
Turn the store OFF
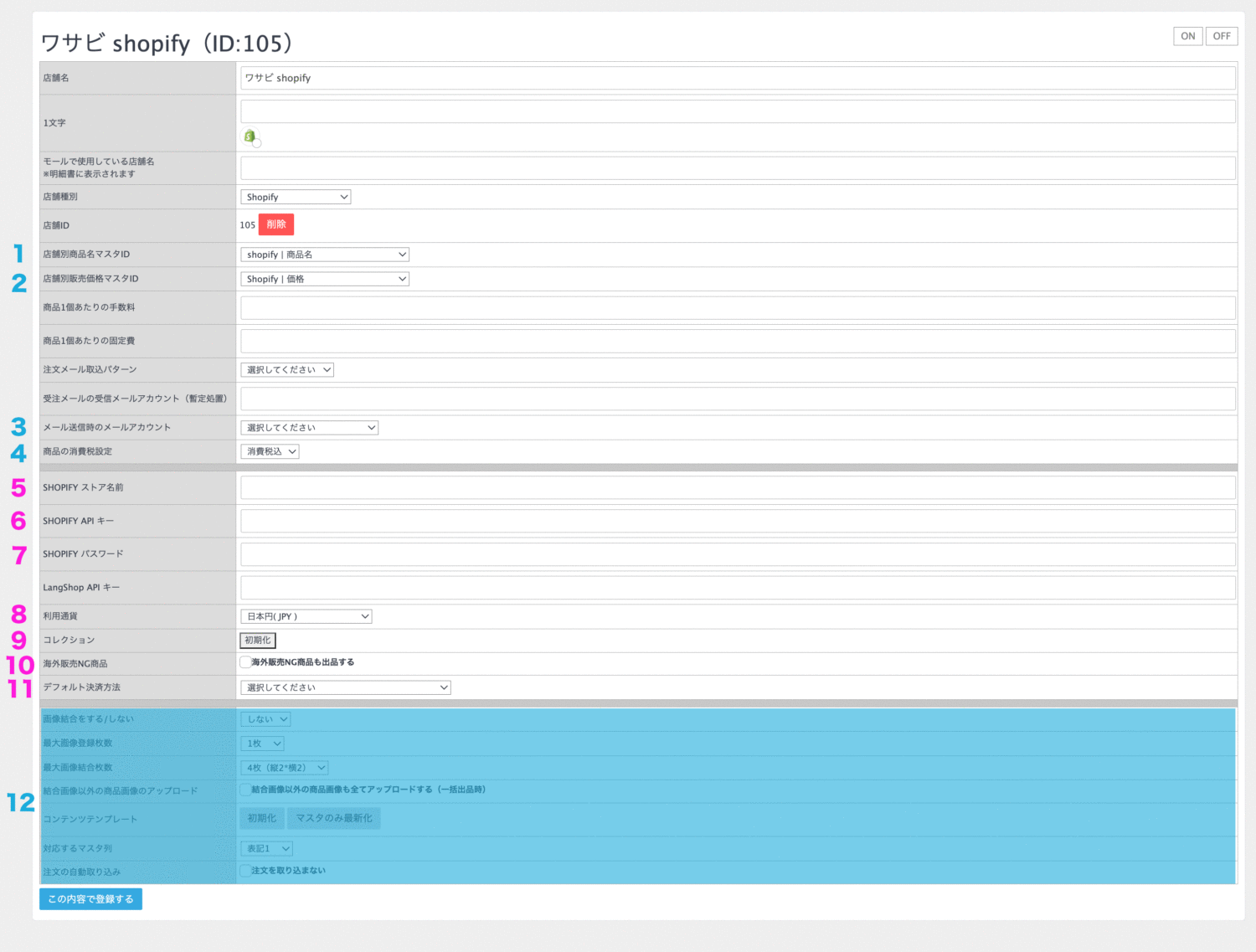click(1222, 36)
